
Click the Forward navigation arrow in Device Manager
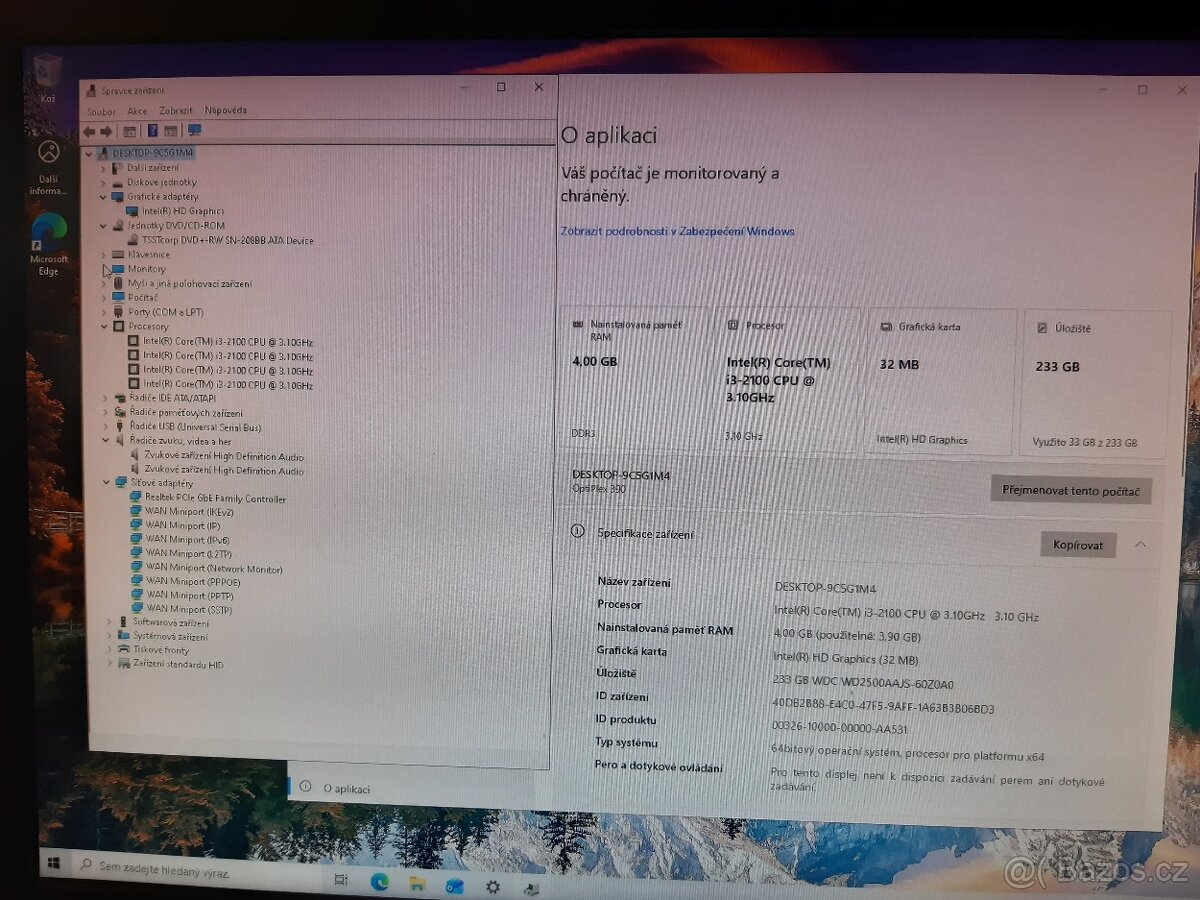(x=106, y=130)
